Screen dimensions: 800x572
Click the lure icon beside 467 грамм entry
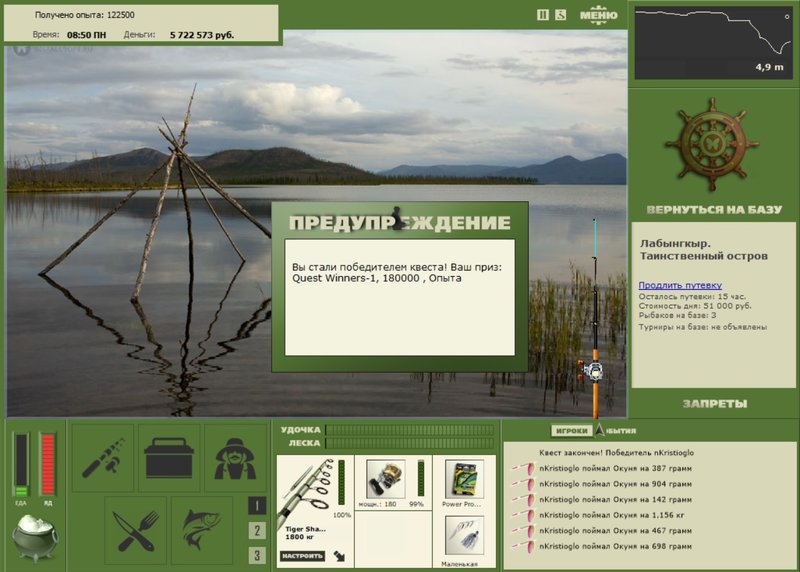click(524, 531)
